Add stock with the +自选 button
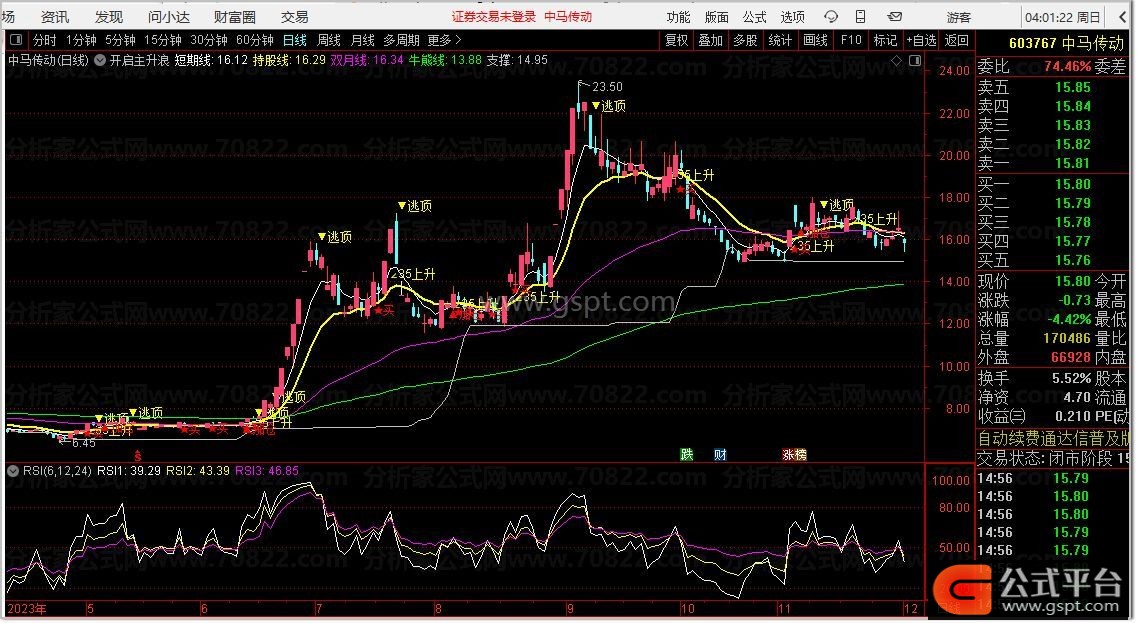 click(921, 40)
